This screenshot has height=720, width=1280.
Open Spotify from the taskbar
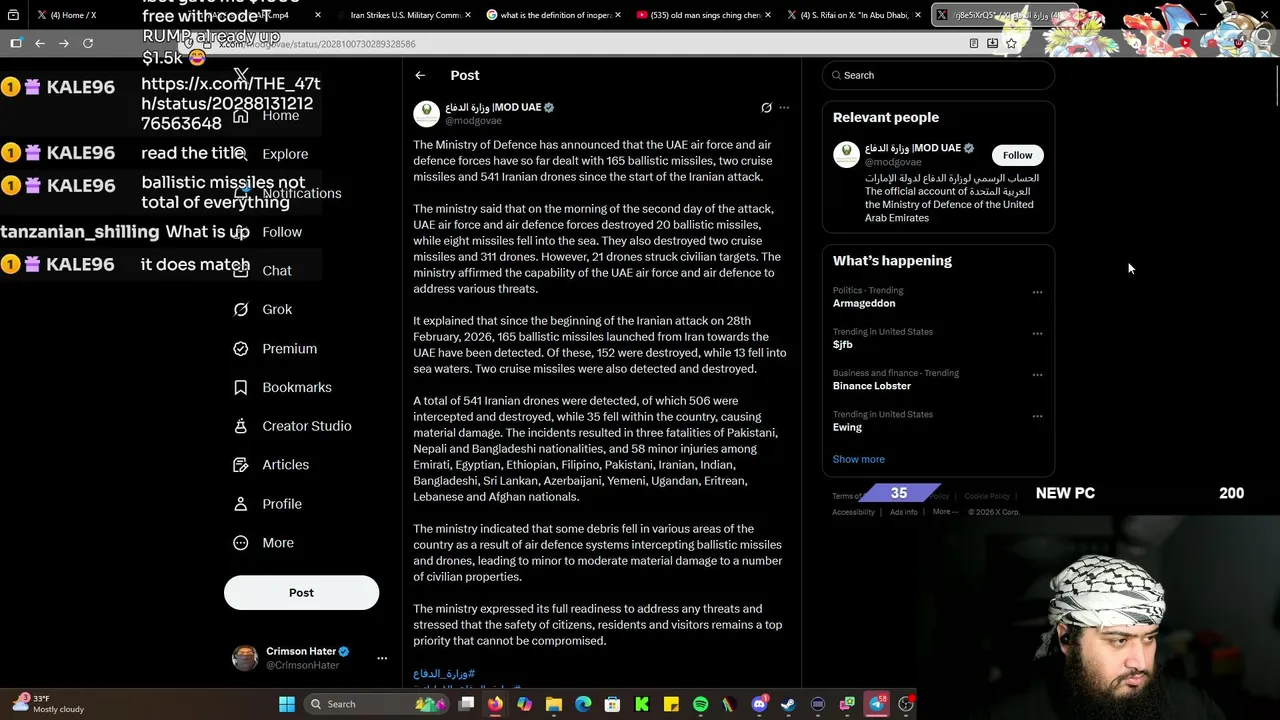click(x=700, y=704)
